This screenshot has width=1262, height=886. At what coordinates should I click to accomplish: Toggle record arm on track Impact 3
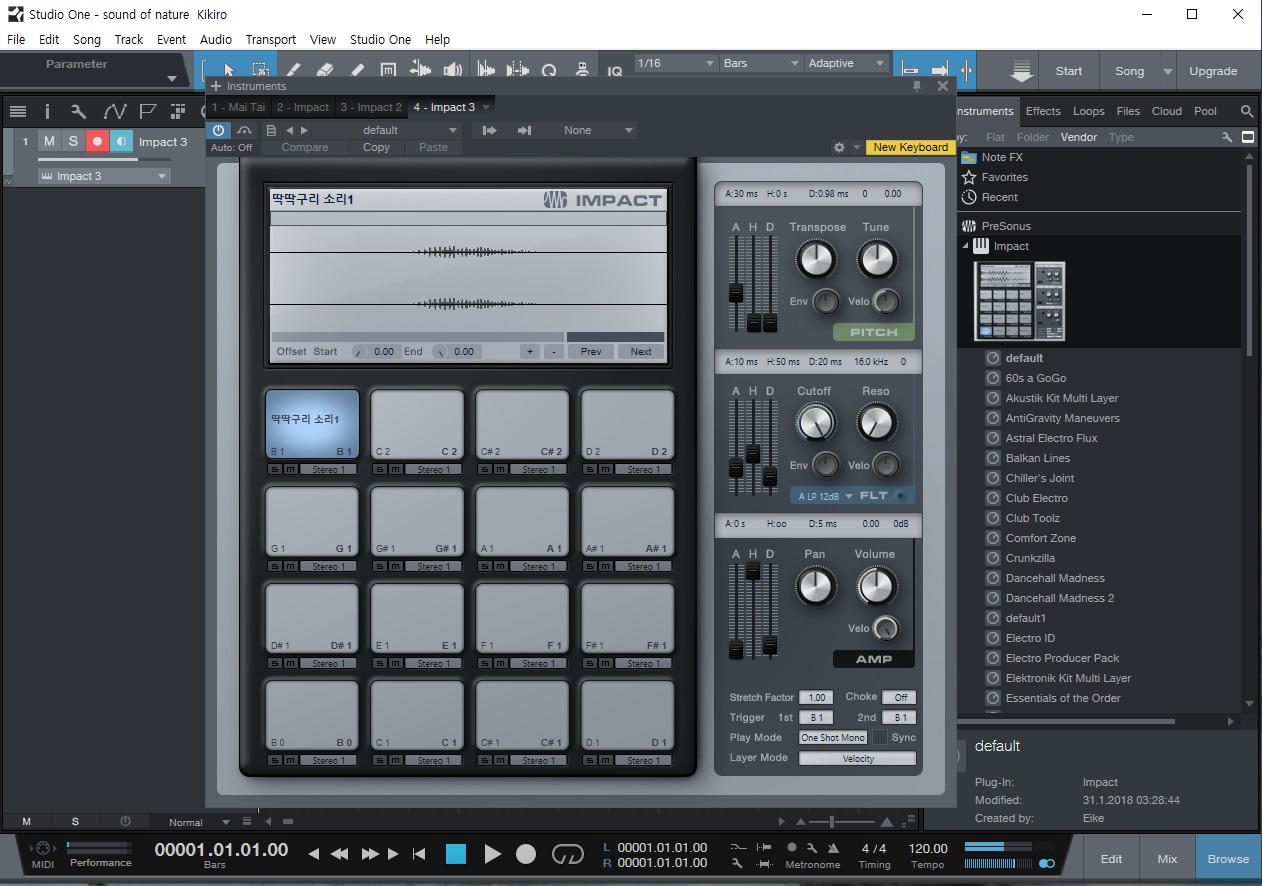(97, 142)
